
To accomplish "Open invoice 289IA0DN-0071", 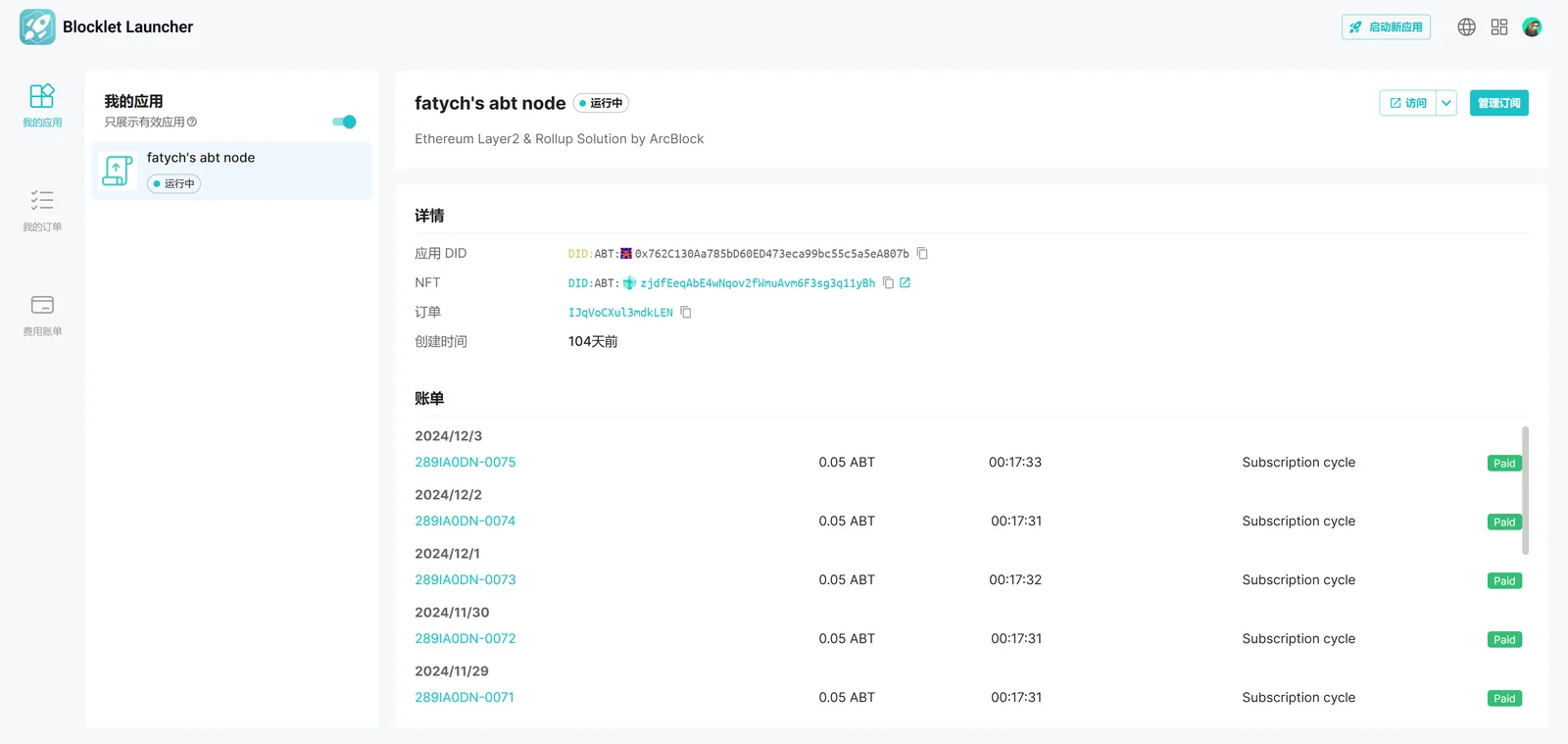I will tap(465, 697).
